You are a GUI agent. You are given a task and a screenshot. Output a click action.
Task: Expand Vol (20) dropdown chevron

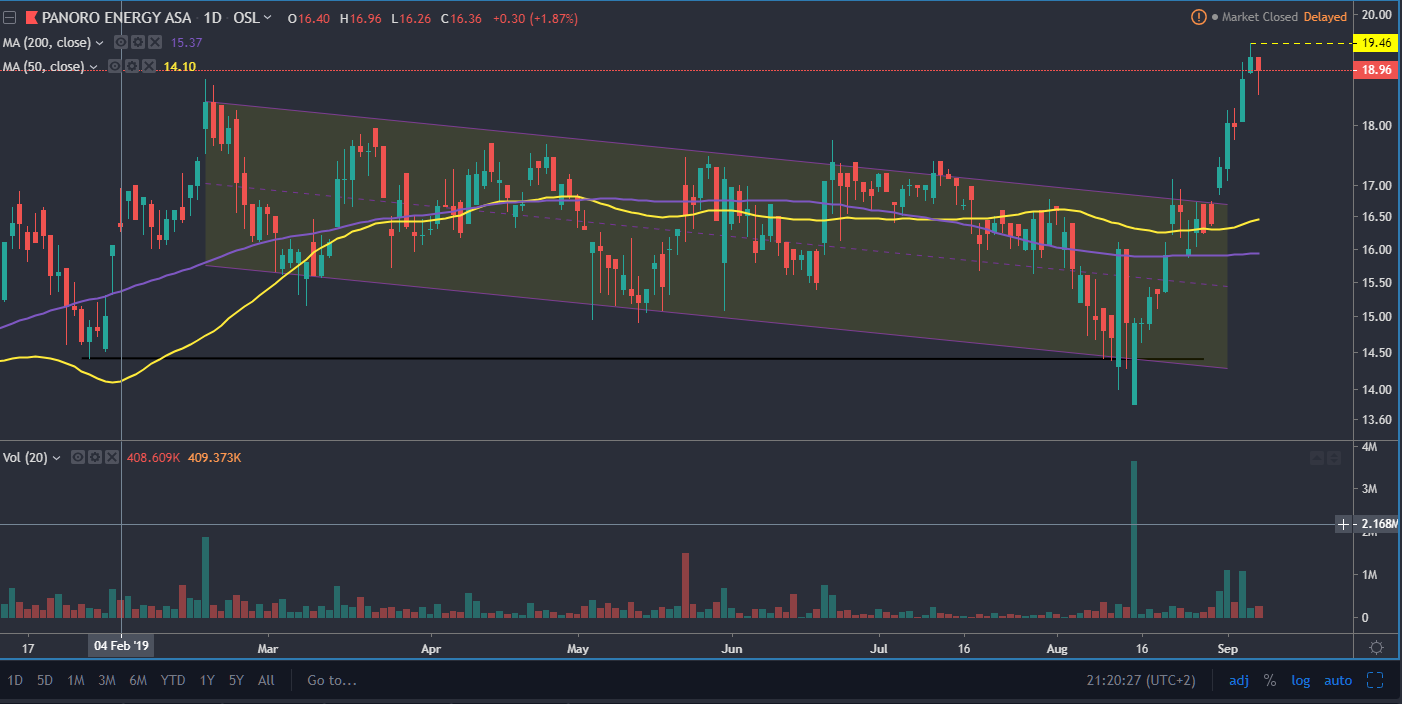coord(56,457)
